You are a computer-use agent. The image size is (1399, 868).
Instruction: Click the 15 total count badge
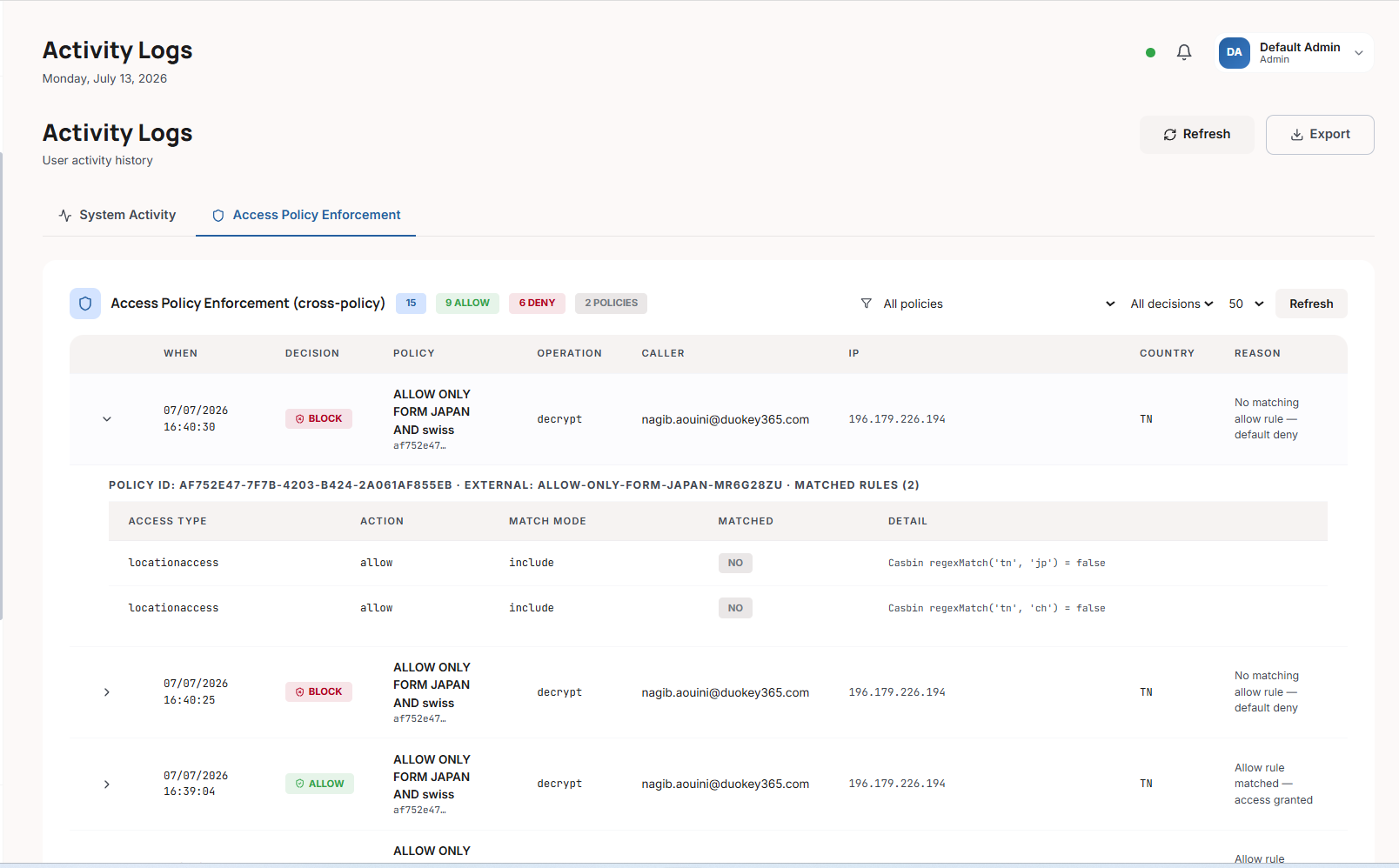coord(411,304)
